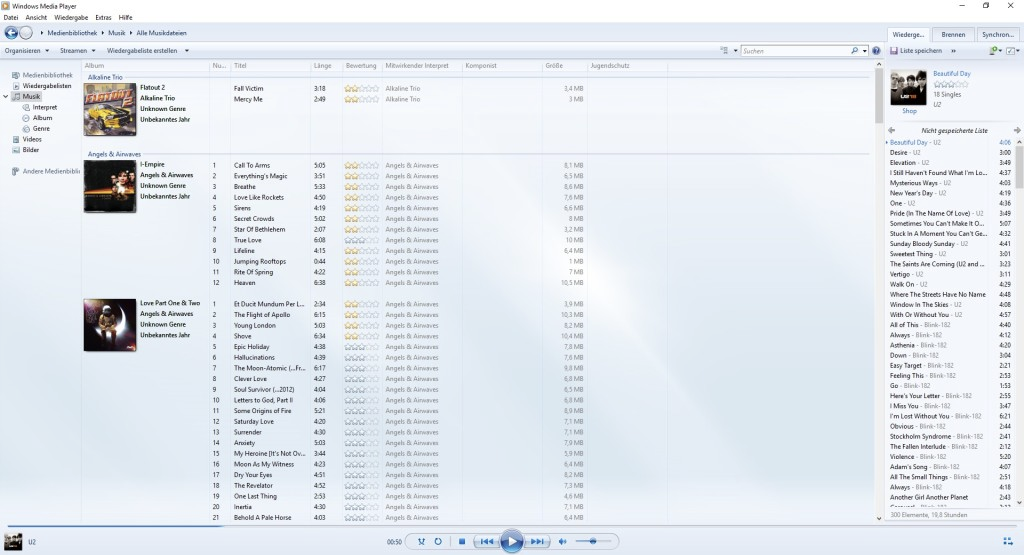Click Beautiful Day title link
1024x555 pixels.
952,74
